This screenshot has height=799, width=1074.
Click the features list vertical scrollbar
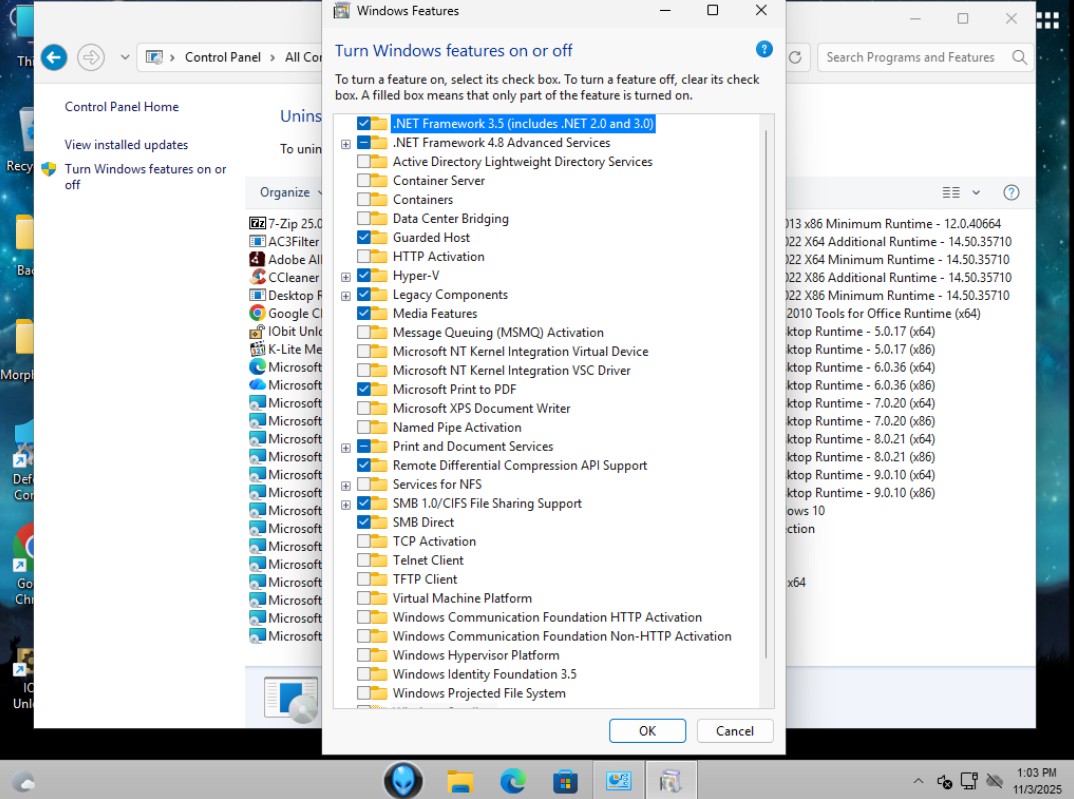(767, 400)
